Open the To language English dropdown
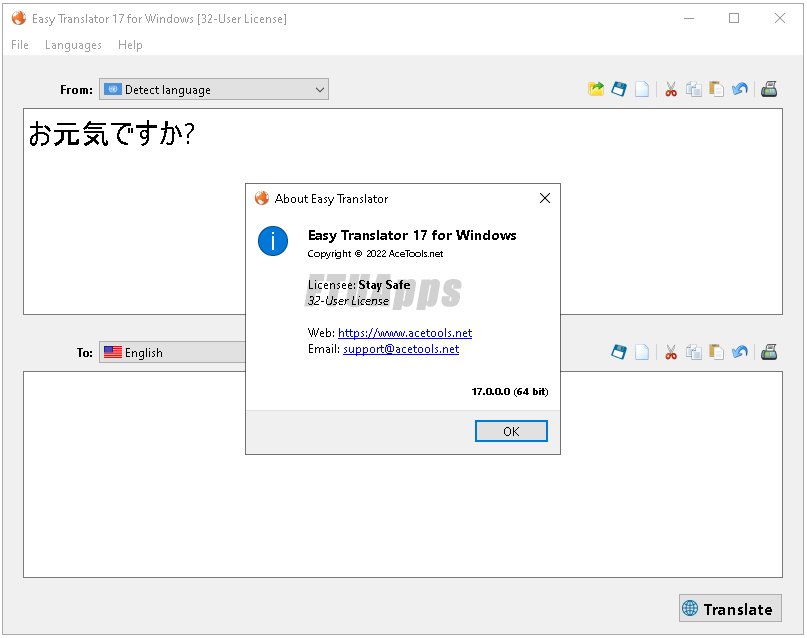Viewport: 807px width, 638px height. [x=172, y=352]
